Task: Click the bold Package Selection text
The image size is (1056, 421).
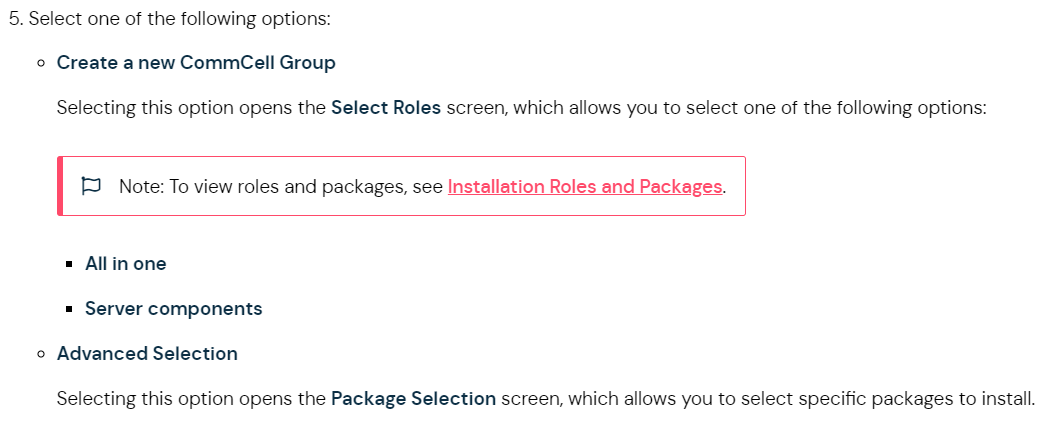Action: pos(414,399)
